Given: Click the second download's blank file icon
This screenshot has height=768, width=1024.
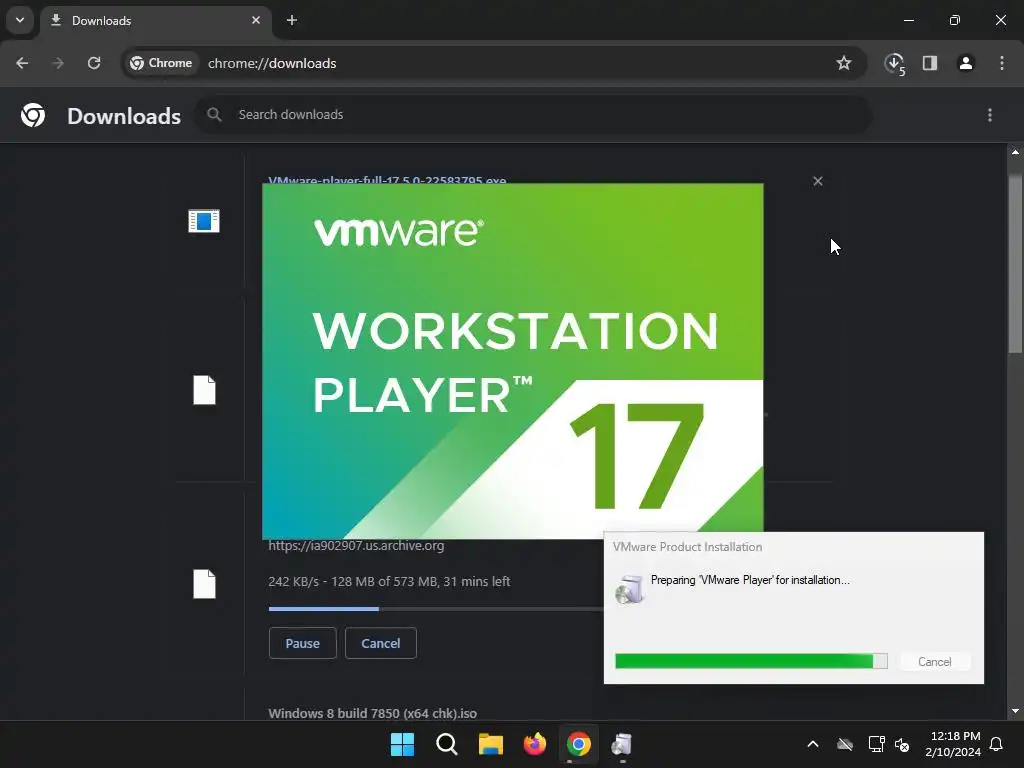Looking at the screenshot, I should point(204,391).
